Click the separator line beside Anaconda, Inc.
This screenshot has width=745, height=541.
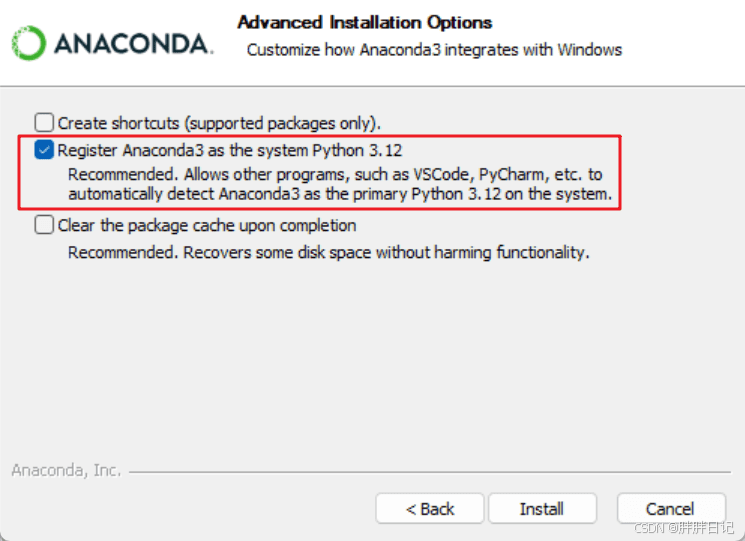tap(430, 472)
